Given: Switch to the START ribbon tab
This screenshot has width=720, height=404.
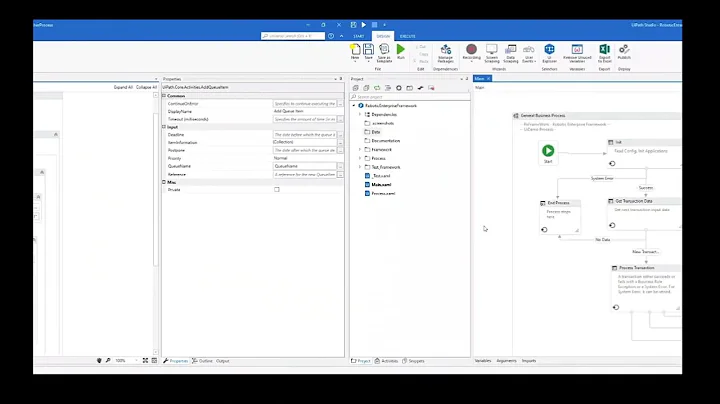Looking at the screenshot, I should 359,36.
